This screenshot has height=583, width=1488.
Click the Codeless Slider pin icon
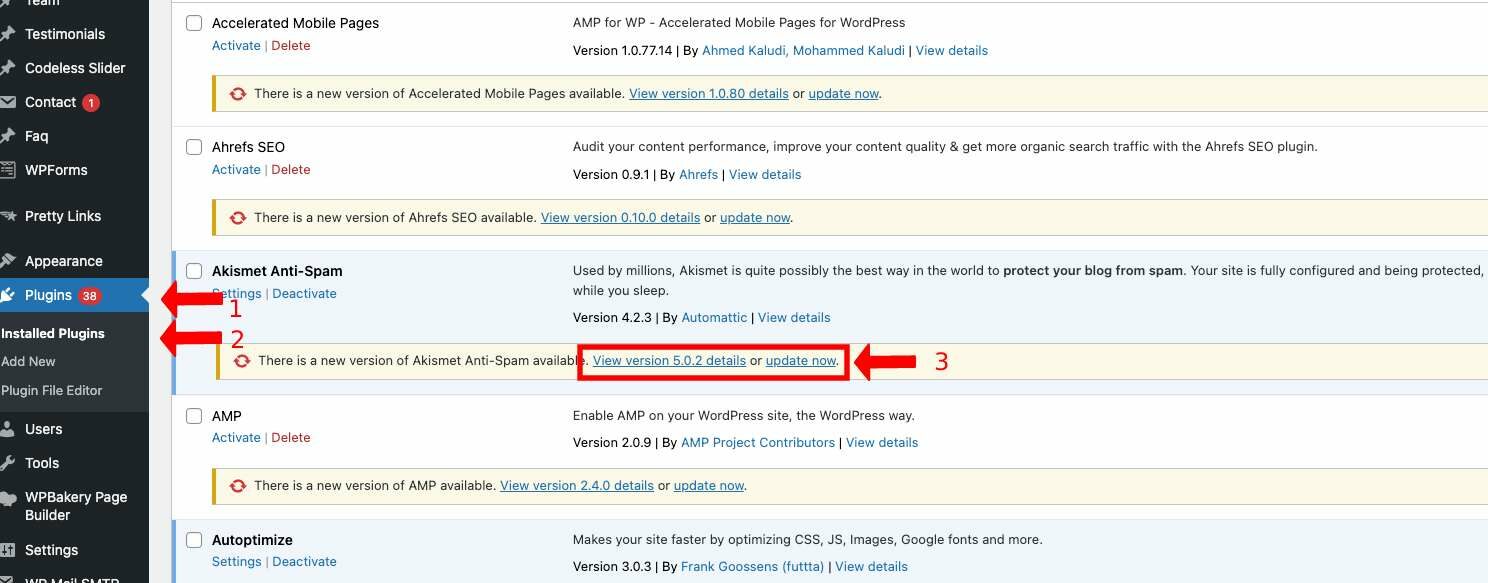pos(7,68)
